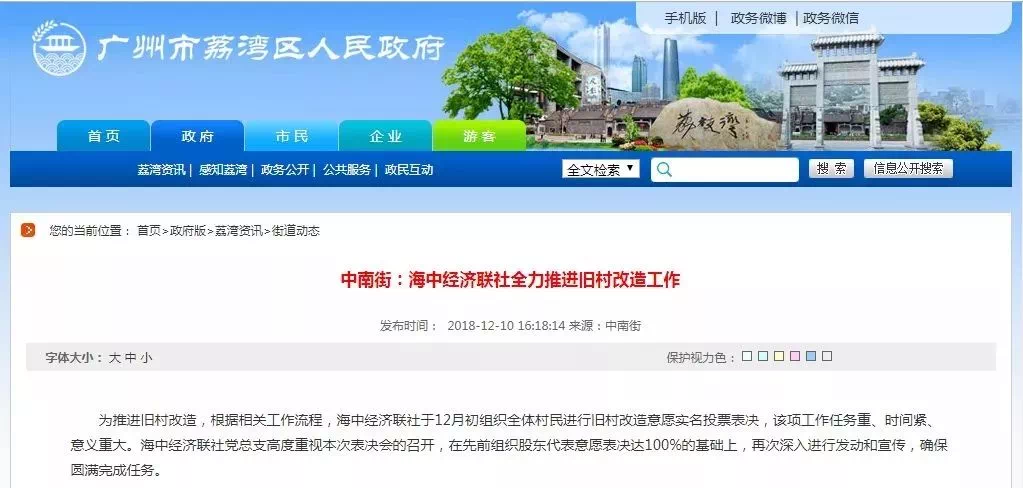Switch to the 市民 tab
This screenshot has width=1023, height=488.
292,136
